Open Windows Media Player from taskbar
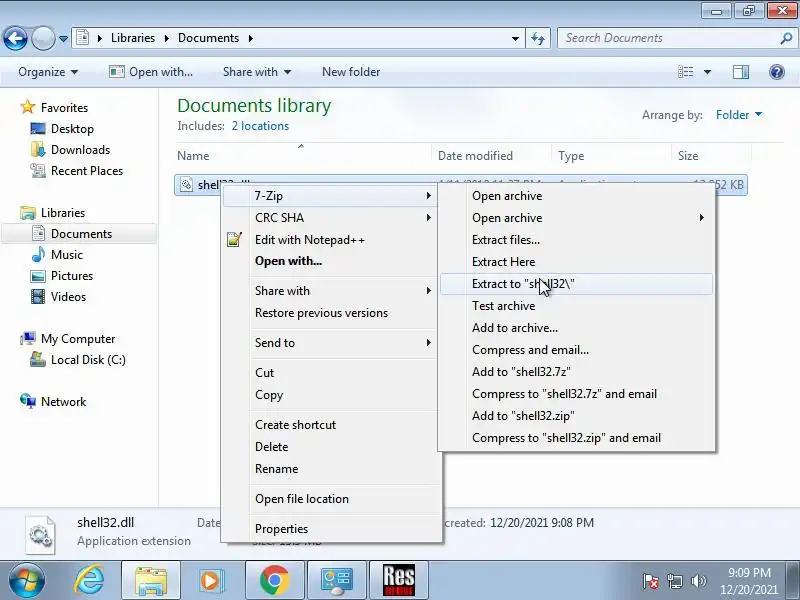 pyautogui.click(x=210, y=580)
